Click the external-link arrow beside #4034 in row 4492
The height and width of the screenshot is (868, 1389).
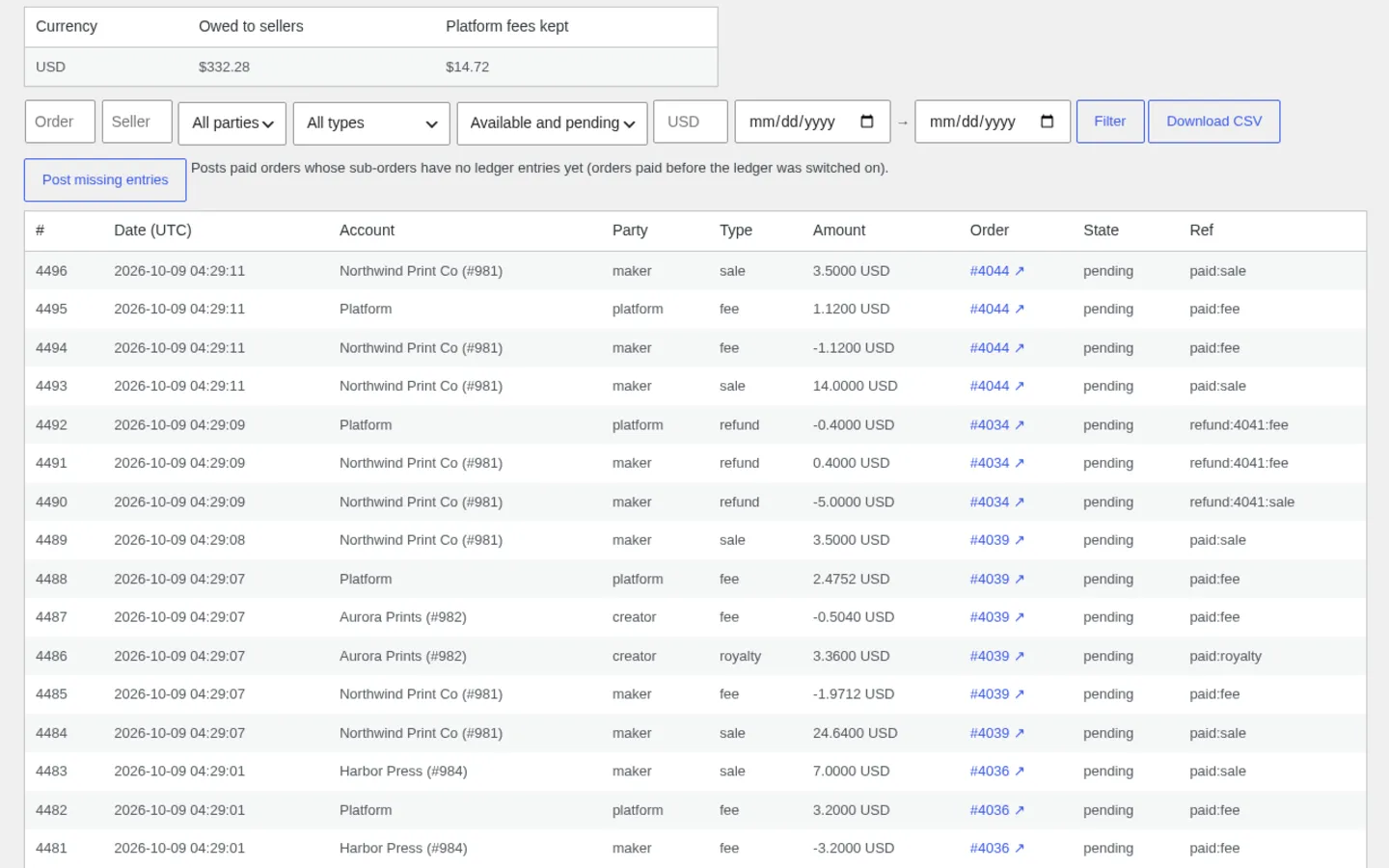tap(1020, 425)
